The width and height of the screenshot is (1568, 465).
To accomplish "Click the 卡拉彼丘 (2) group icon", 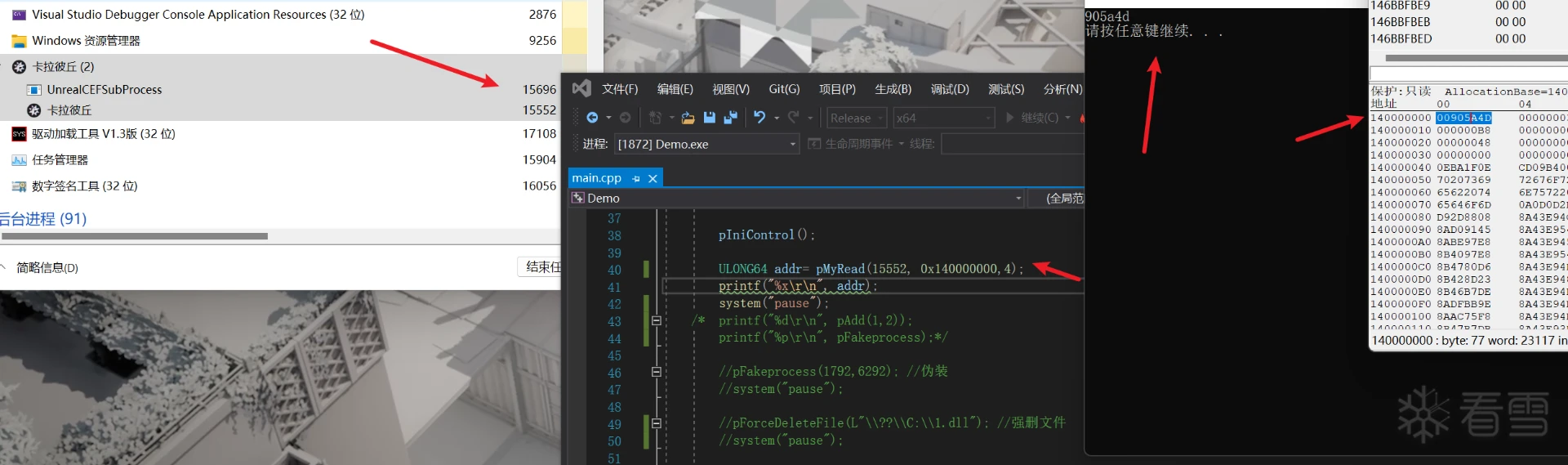I will click(19, 67).
